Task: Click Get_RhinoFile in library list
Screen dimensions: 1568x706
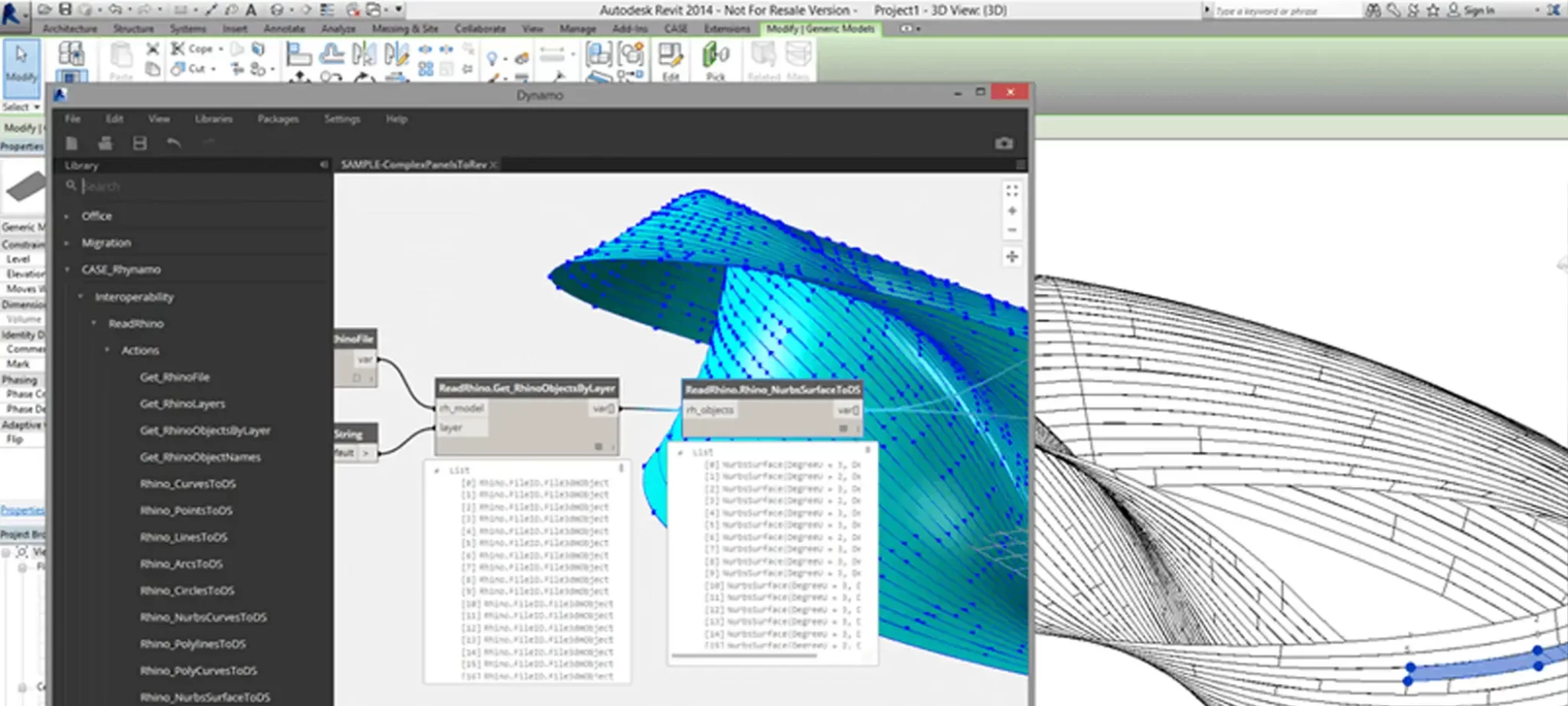Action: [175, 377]
